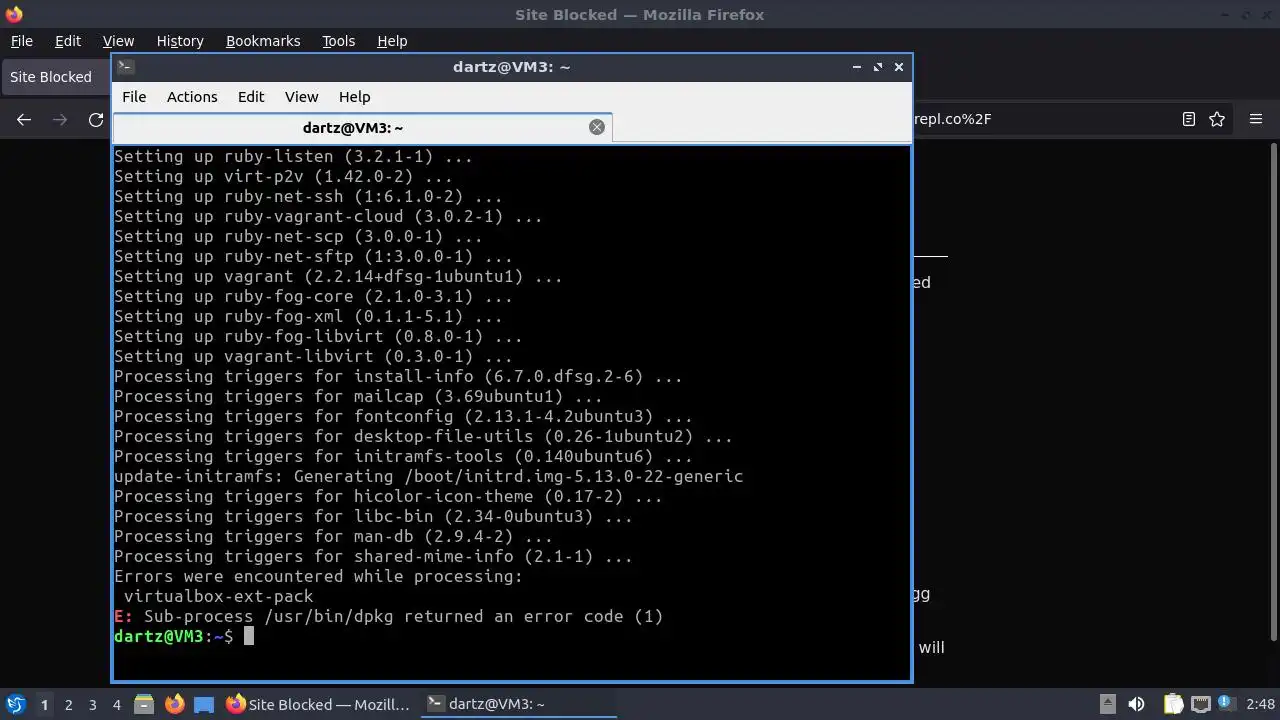Click the Firefox logo in the title bar
This screenshot has width=1280, height=720.
(x=13, y=15)
